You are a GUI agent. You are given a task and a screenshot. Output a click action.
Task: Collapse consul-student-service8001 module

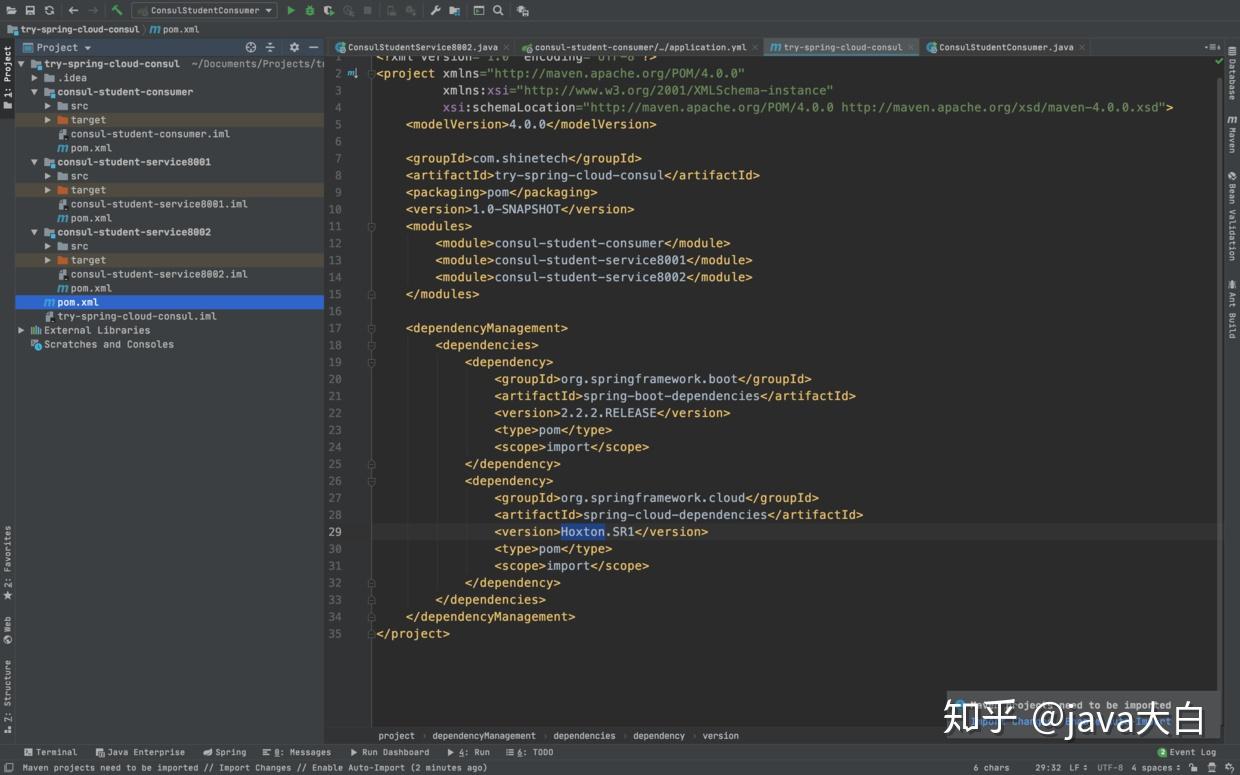coord(35,161)
